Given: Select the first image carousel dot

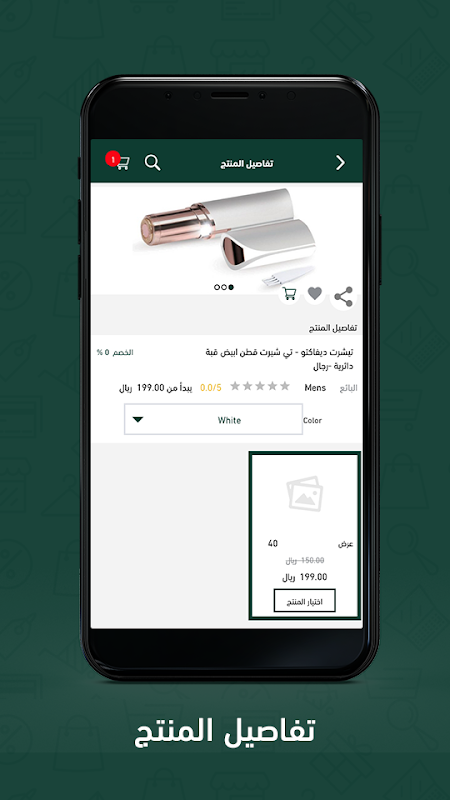Looking at the screenshot, I should (217, 287).
